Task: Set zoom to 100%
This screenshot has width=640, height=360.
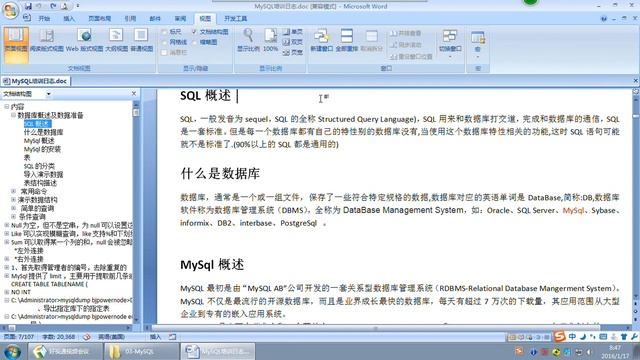Action: pos(270,40)
